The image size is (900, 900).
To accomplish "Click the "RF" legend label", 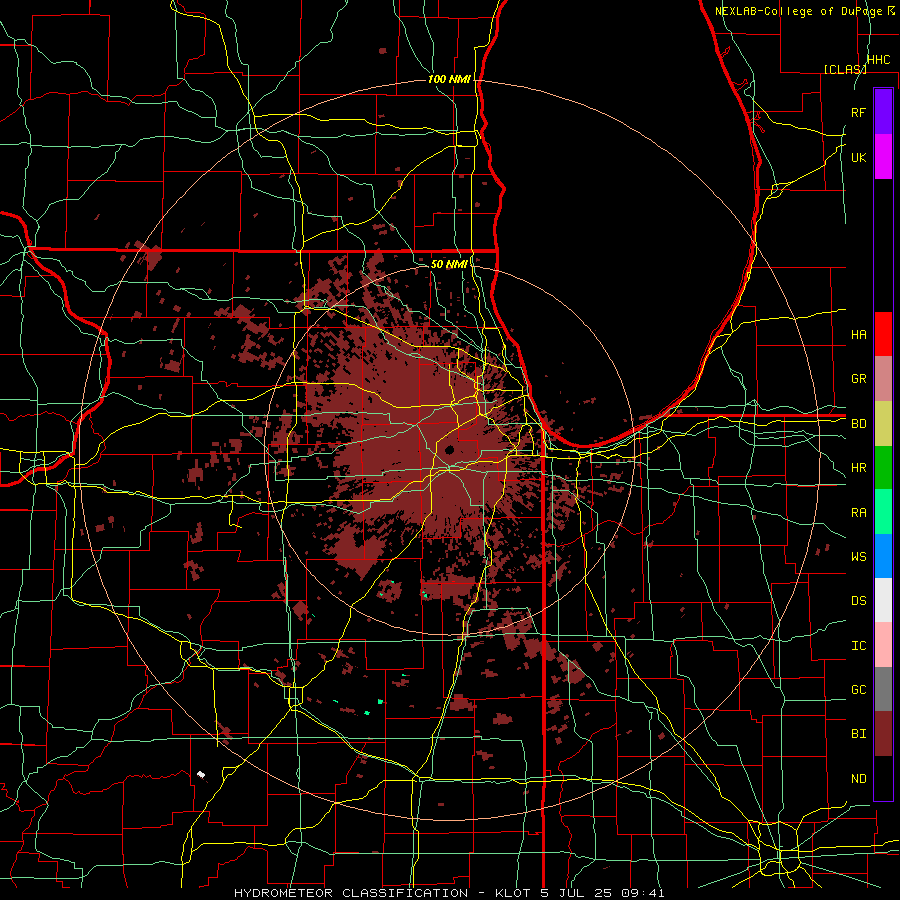I will point(858,112).
